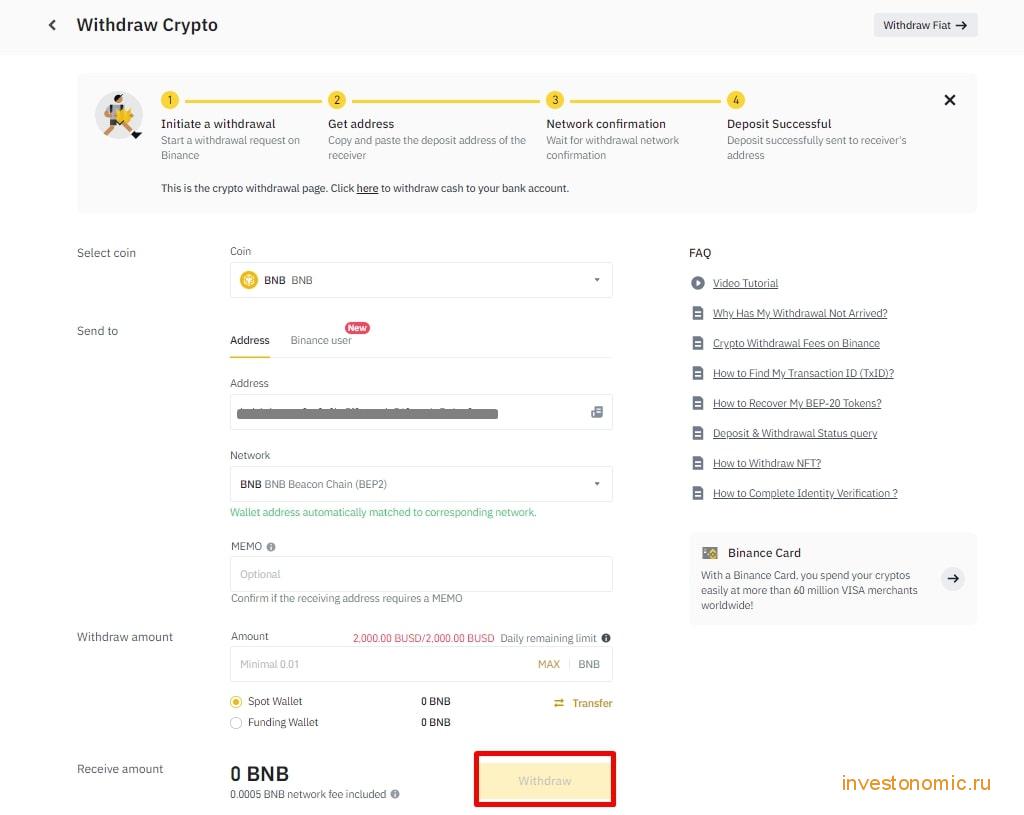This screenshot has height=815, width=1024.
Task: Click document icon beside How to Withdraw NFT
Action: coord(697,464)
